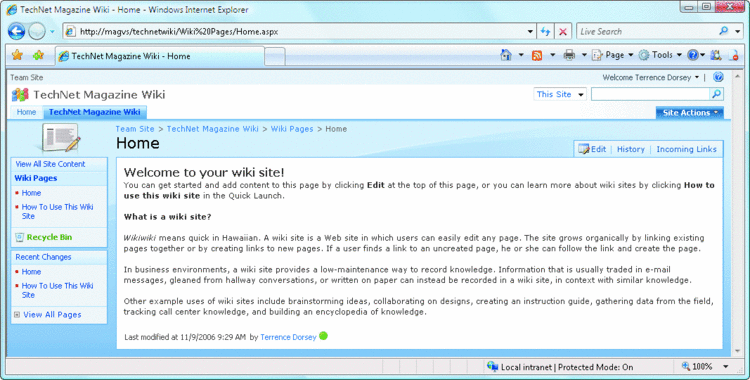The image size is (750, 380).
Task: Click the Internet Explorer window title icon
Action: click(x=11, y=10)
